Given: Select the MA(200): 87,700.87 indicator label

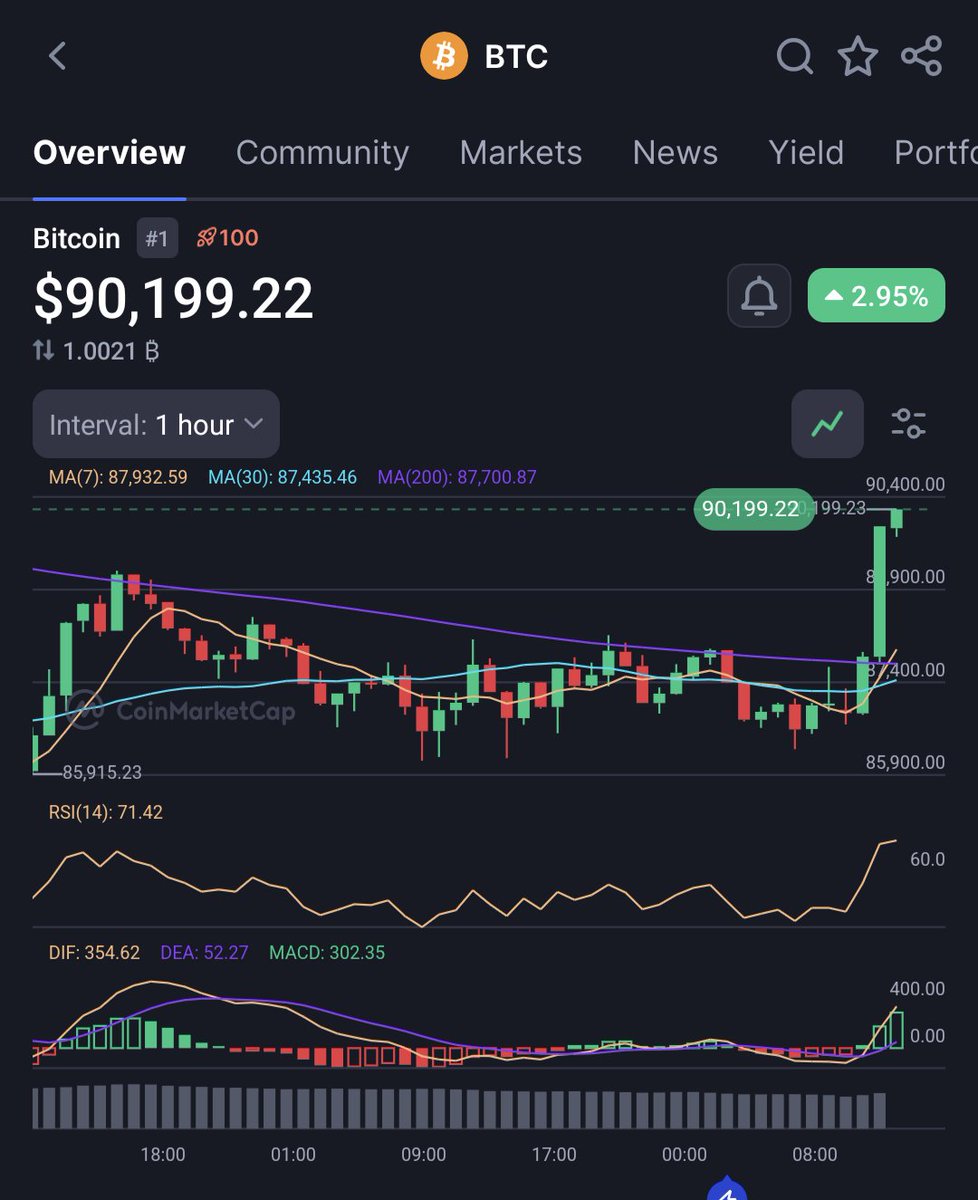Looking at the screenshot, I should point(457,477).
